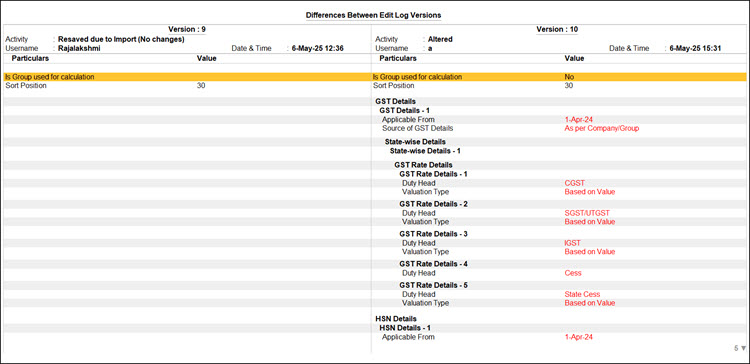Expand the GST Details section
Image resolution: width=750 pixels, height=364 pixels.
click(395, 101)
